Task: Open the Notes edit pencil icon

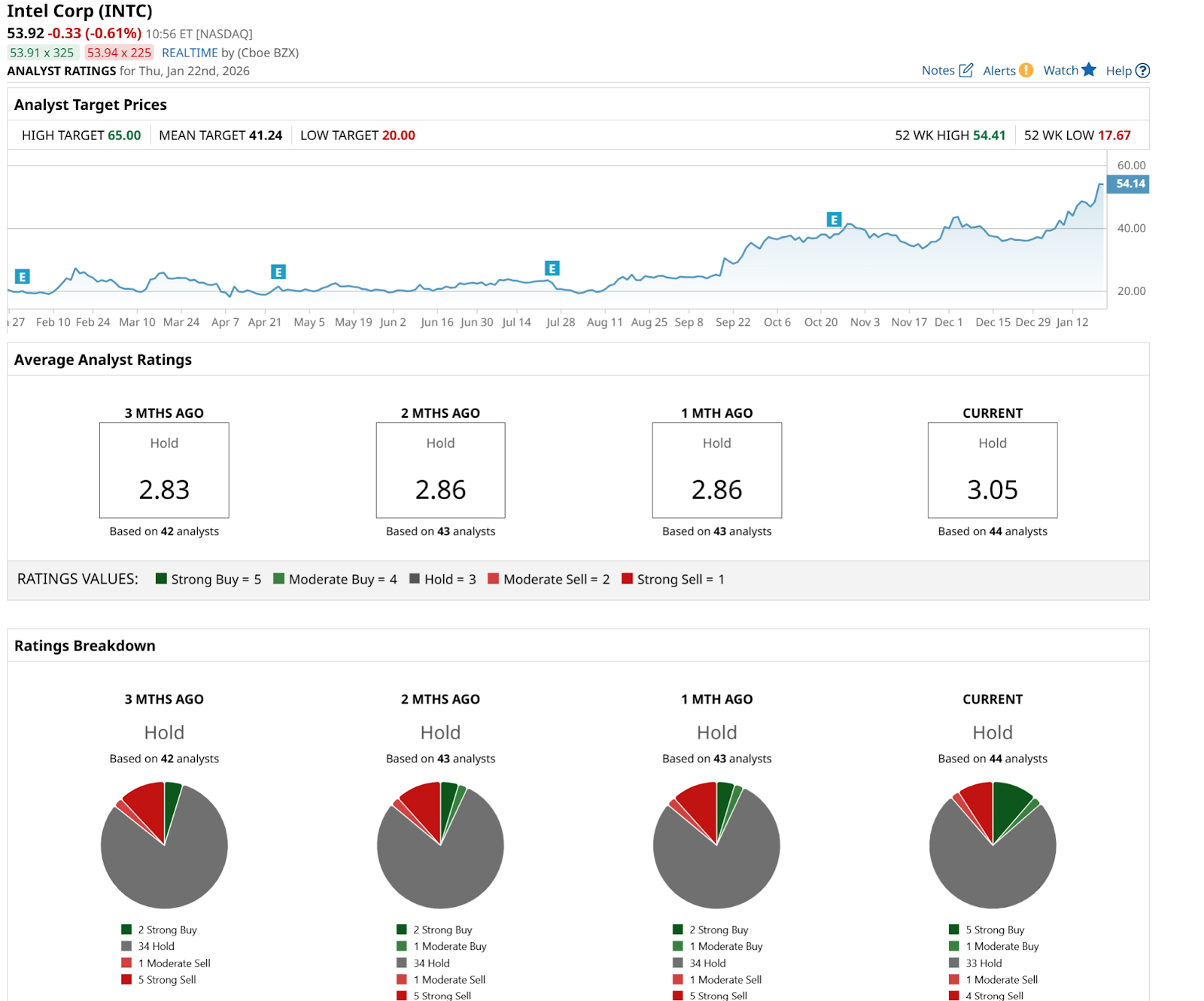Action: (966, 70)
